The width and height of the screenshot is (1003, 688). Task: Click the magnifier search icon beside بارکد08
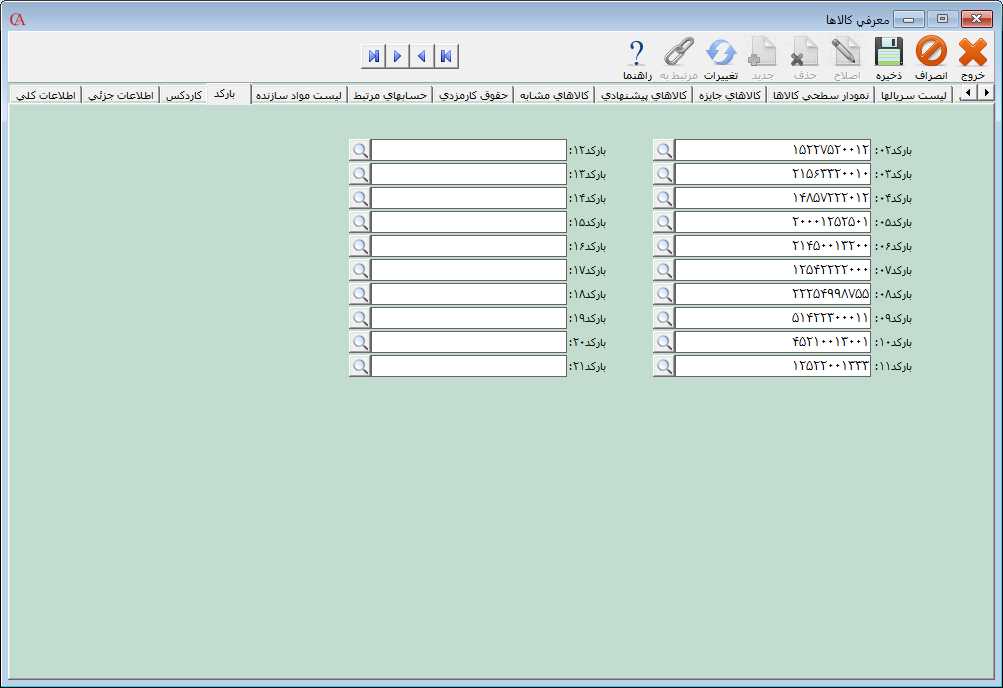[x=663, y=294]
